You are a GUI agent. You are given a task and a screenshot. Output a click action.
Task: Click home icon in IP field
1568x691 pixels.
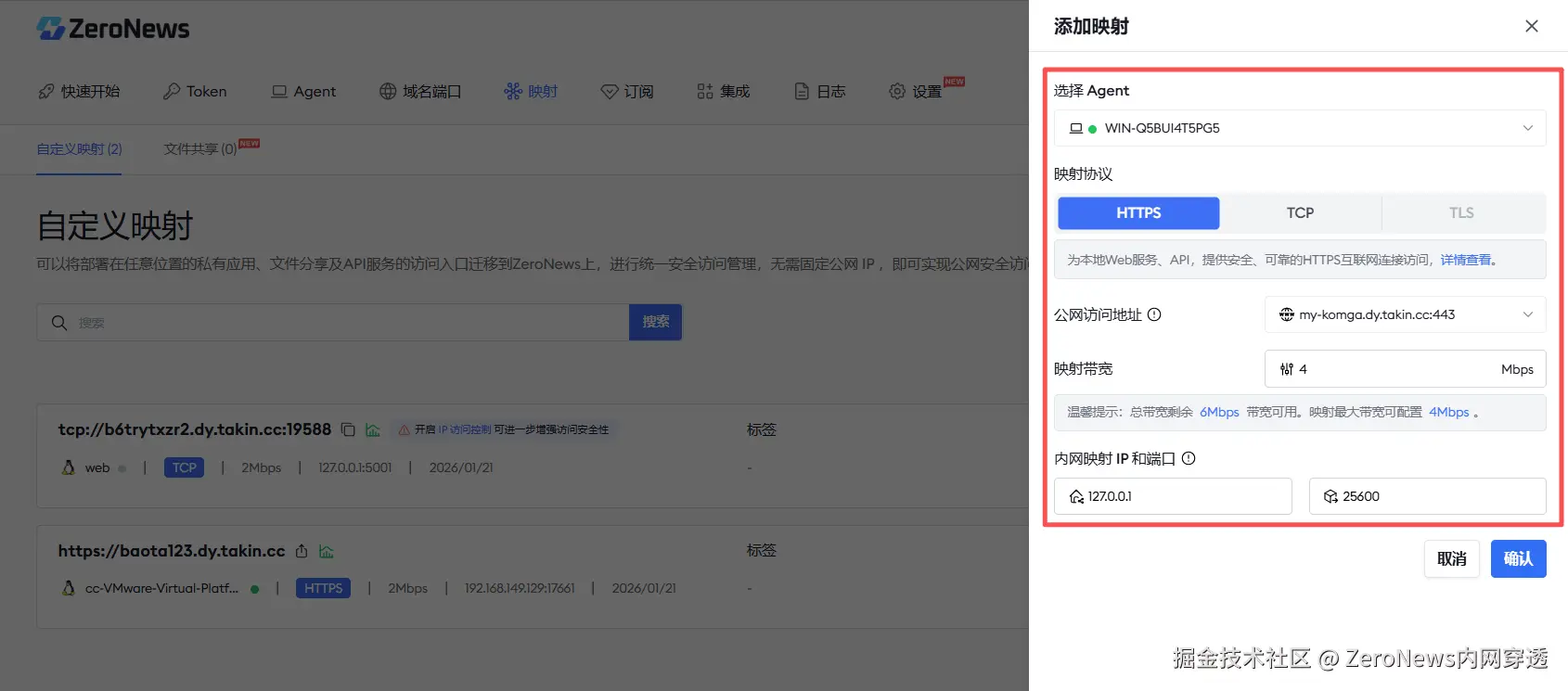coord(1076,496)
